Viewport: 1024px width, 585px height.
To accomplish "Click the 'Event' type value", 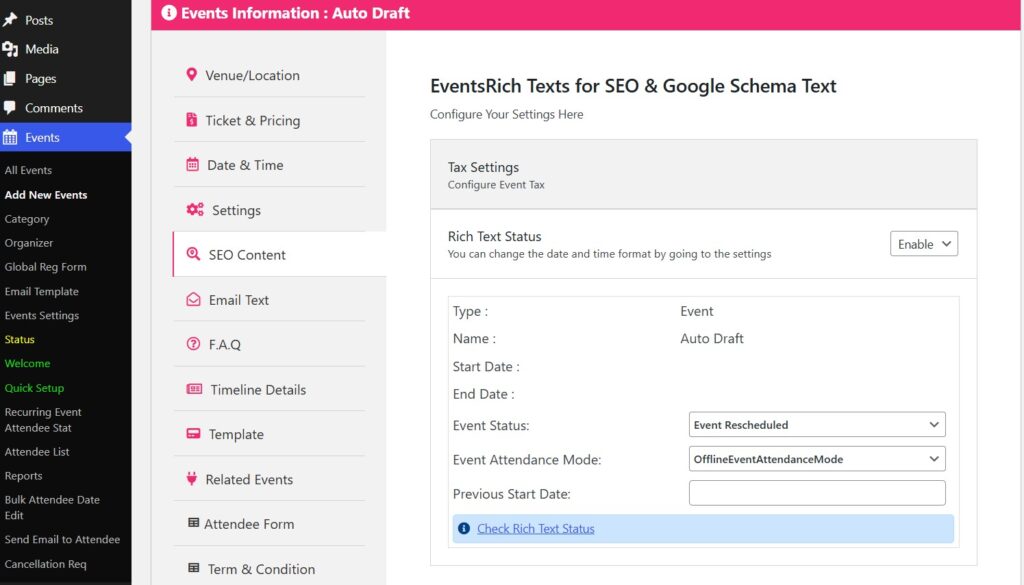I will (x=697, y=311).
